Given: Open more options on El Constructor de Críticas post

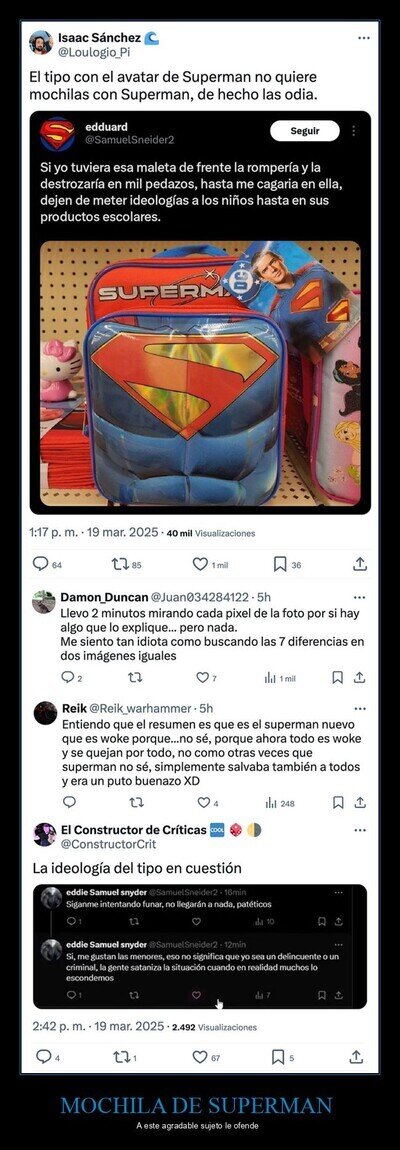Looking at the screenshot, I should click(360, 830).
